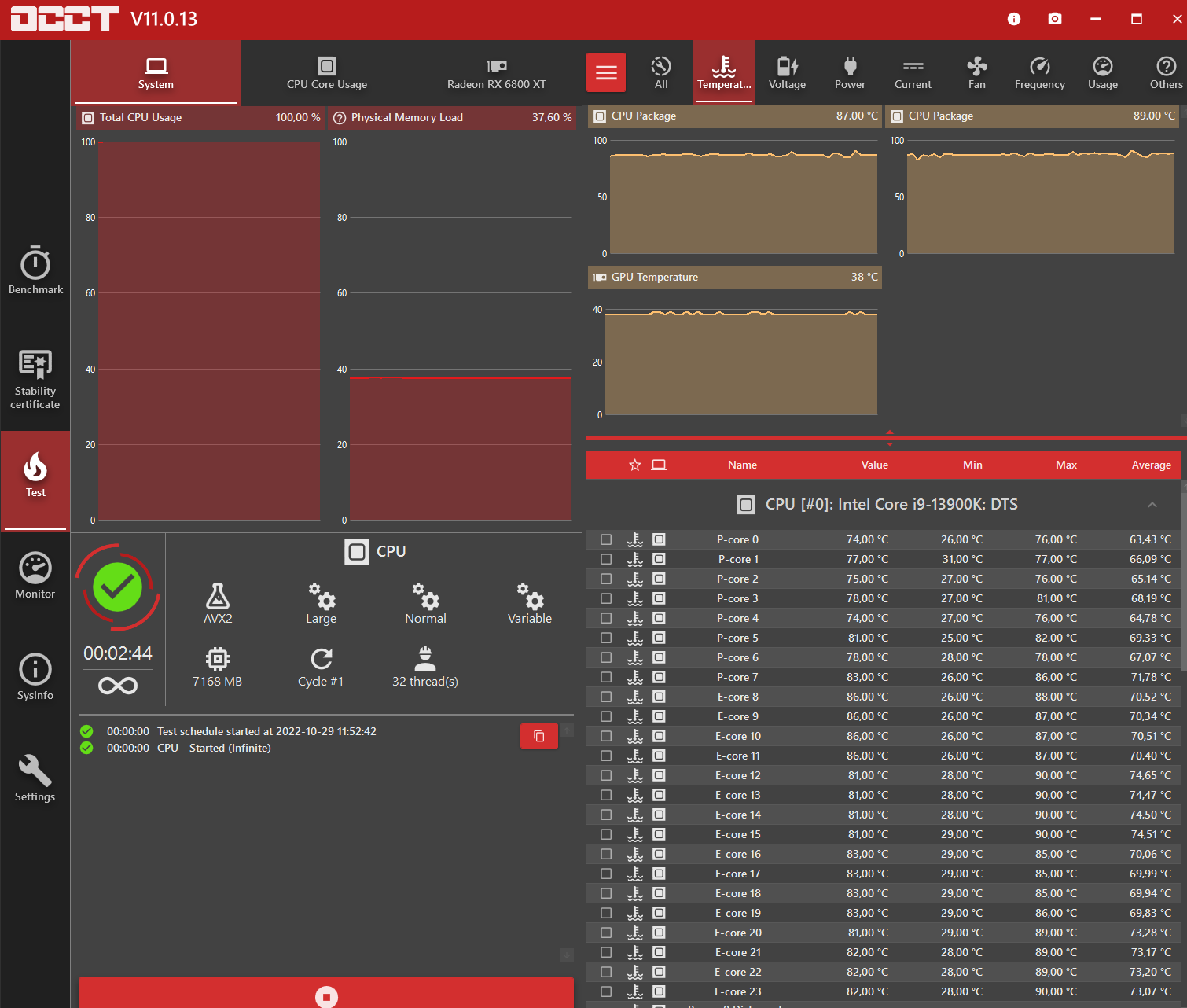Take a screenshot with camera icon
1187x1008 pixels.
click(x=1055, y=19)
